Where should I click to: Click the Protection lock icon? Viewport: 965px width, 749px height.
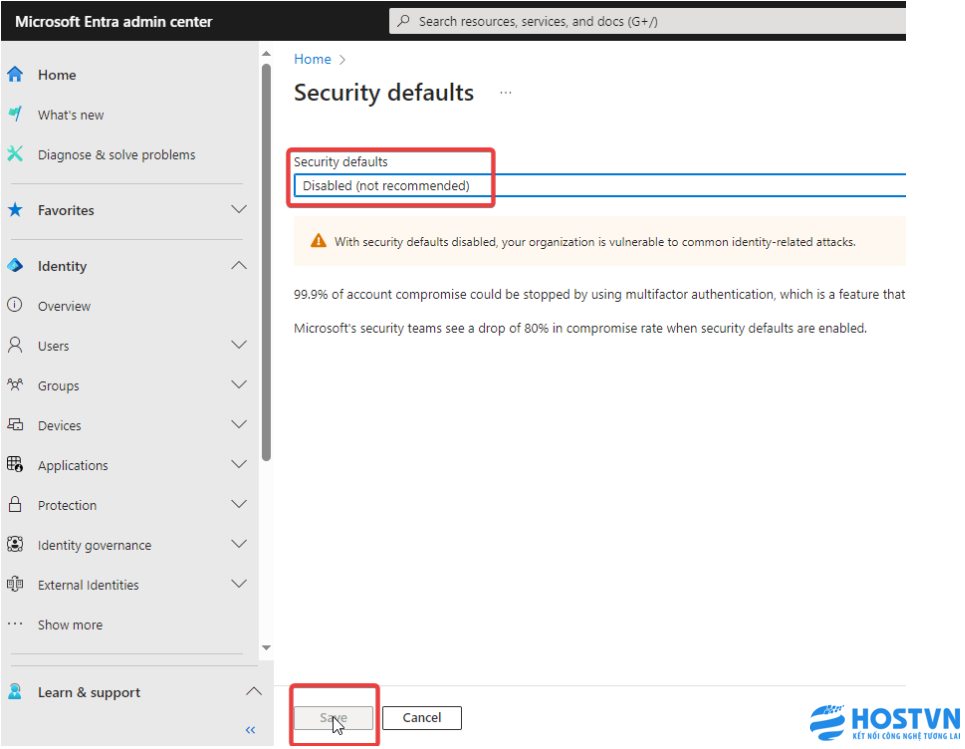pyautogui.click(x=15, y=505)
